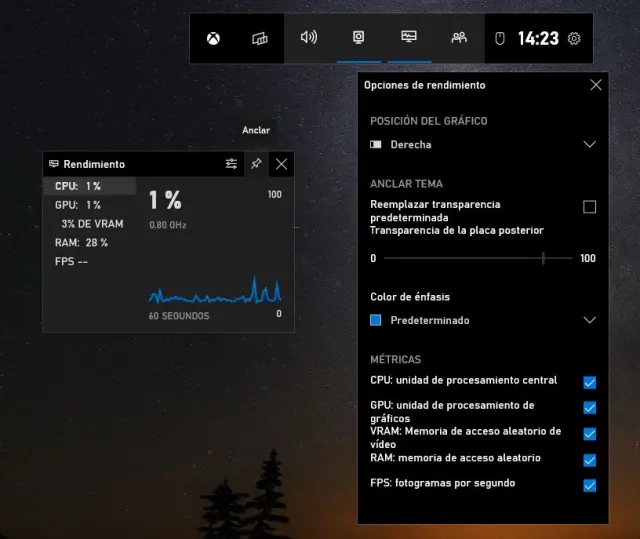Open the Xbox icon in Game Bar
The image size is (640, 539).
[214, 38]
